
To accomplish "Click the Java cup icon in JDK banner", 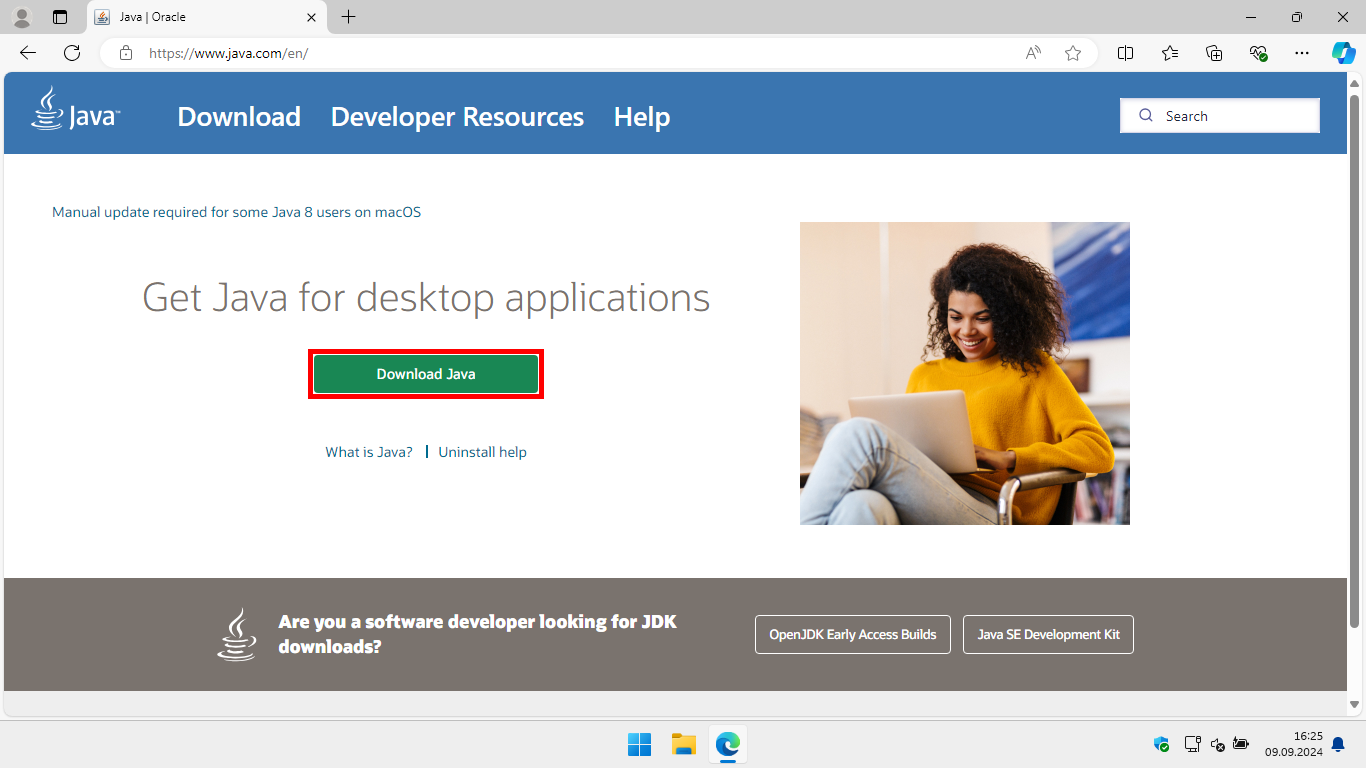I will [237, 634].
